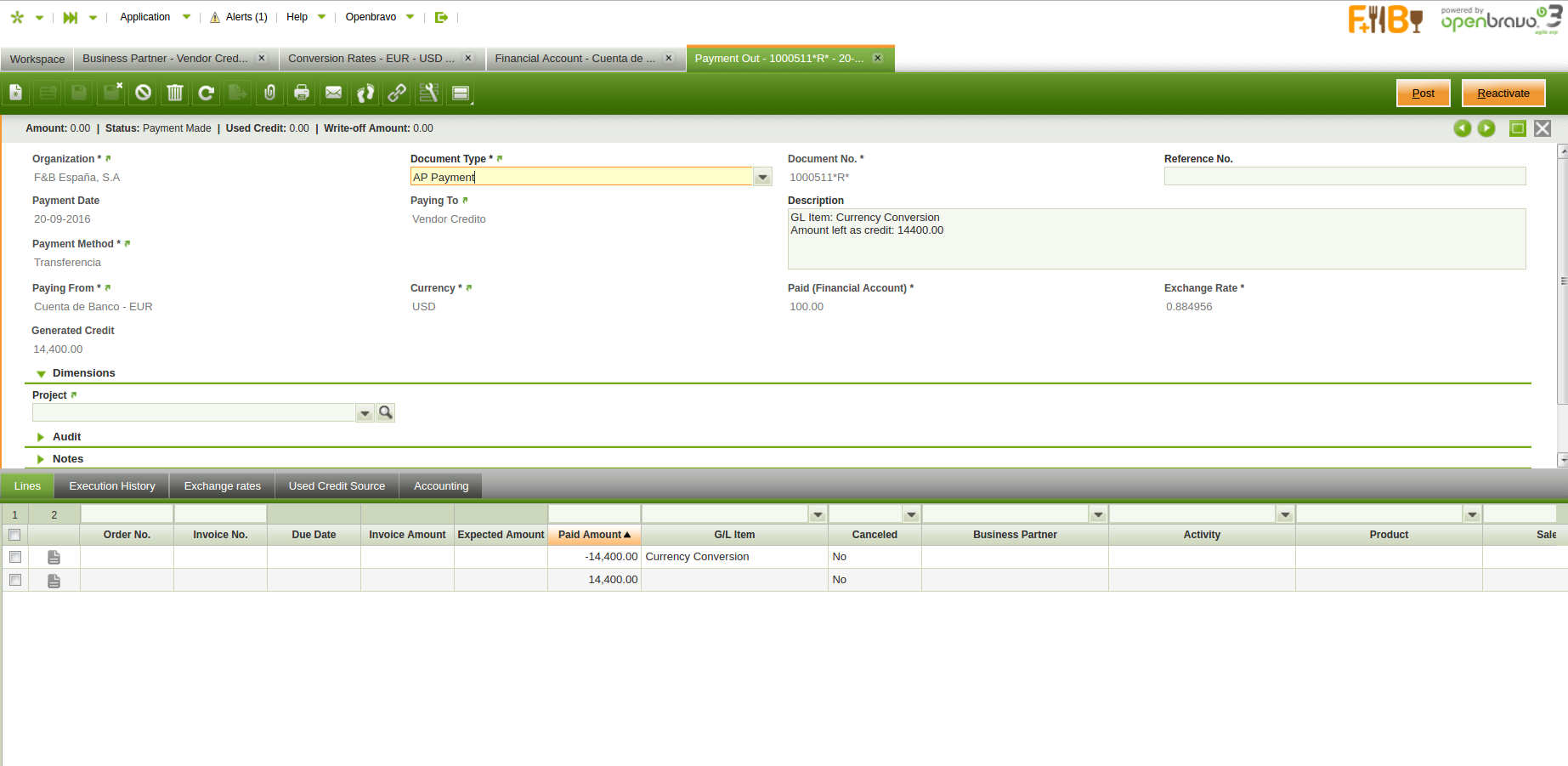This screenshot has width=1568, height=766.
Task: Click the trash delete record icon
Action: [x=174, y=93]
